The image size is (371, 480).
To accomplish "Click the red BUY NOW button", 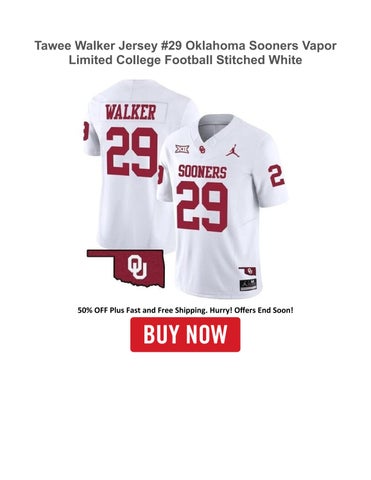I will click(x=185, y=334).
